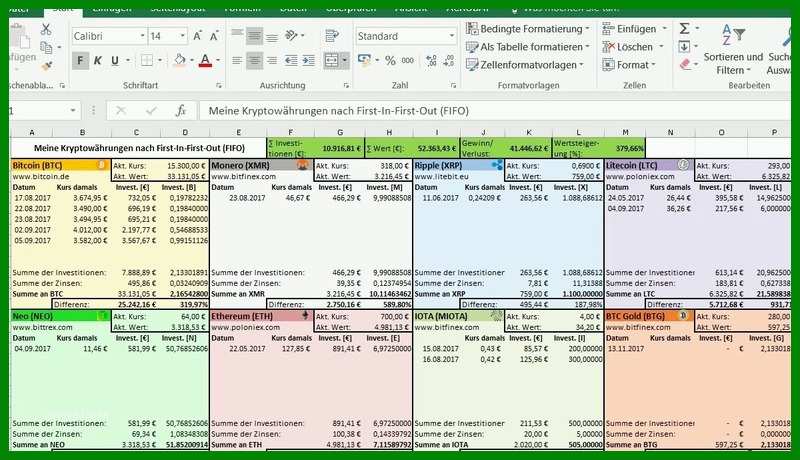Increase font size with the larger A icon
The height and width of the screenshot is (460, 800).
coord(197,36)
